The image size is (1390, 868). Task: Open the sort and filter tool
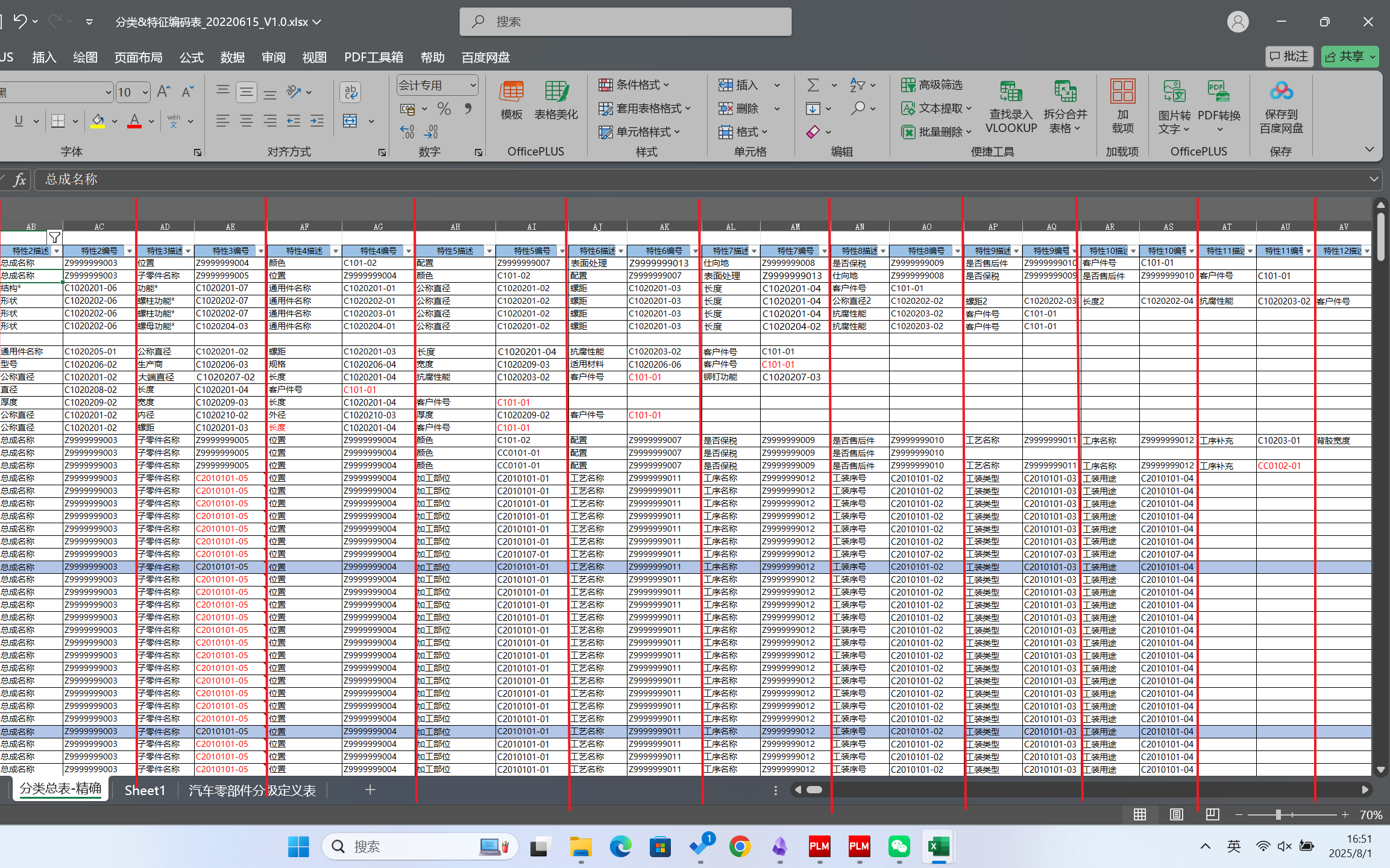(857, 85)
